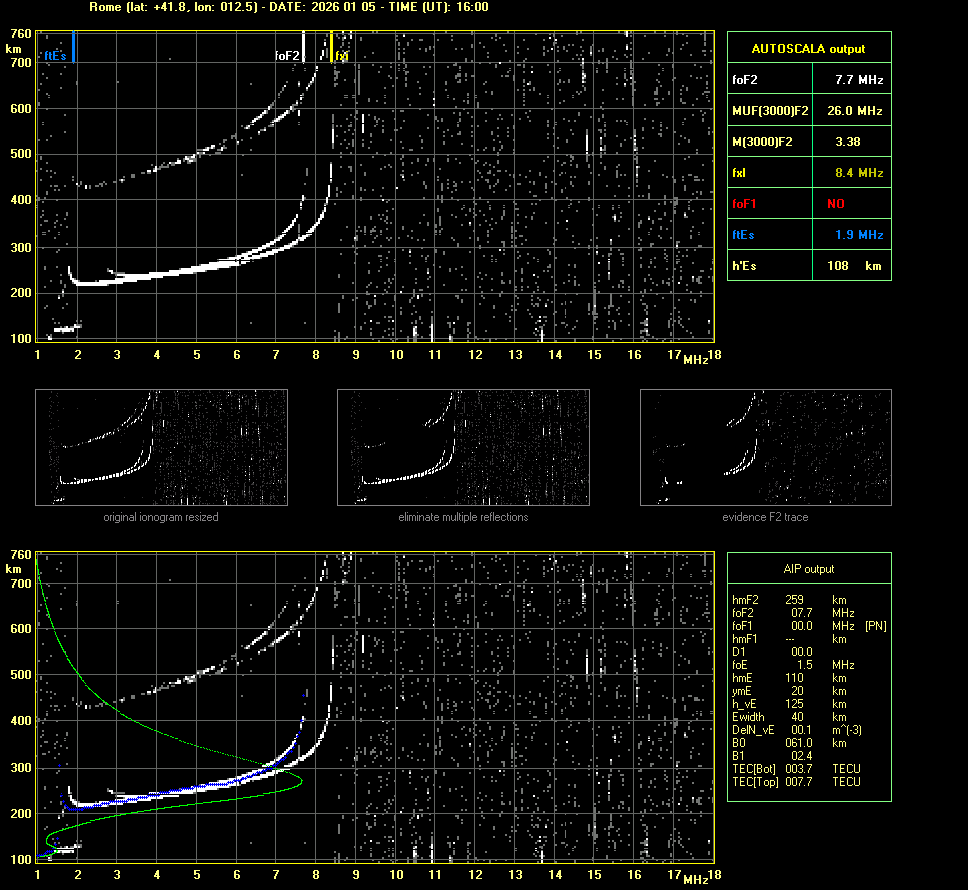Click the AUTOSCALA output header
This screenshot has width=968, height=890.
(808, 48)
